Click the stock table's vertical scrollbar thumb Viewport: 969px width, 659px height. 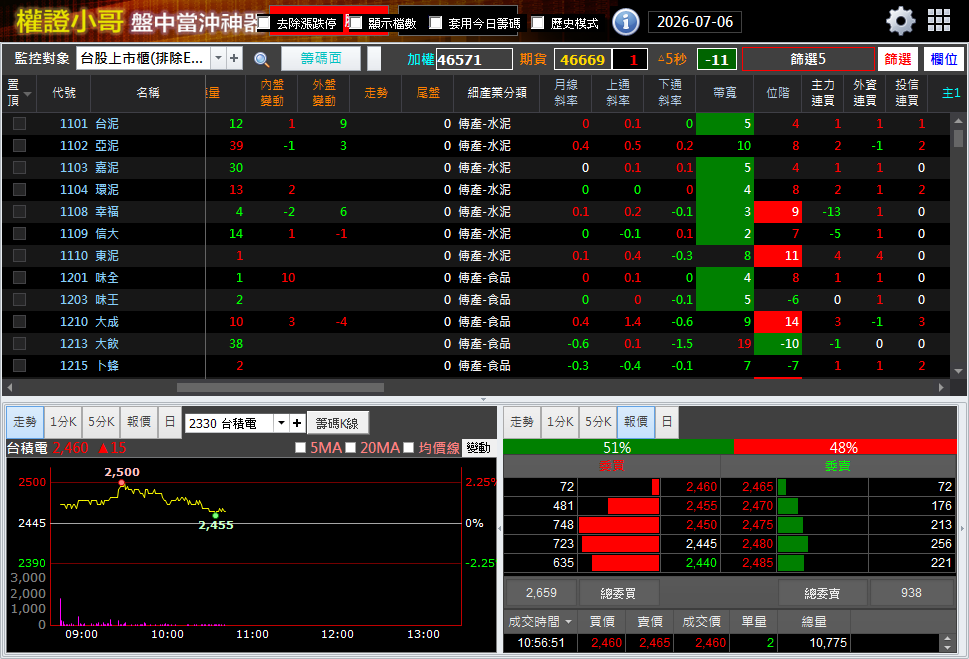(958, 138)
